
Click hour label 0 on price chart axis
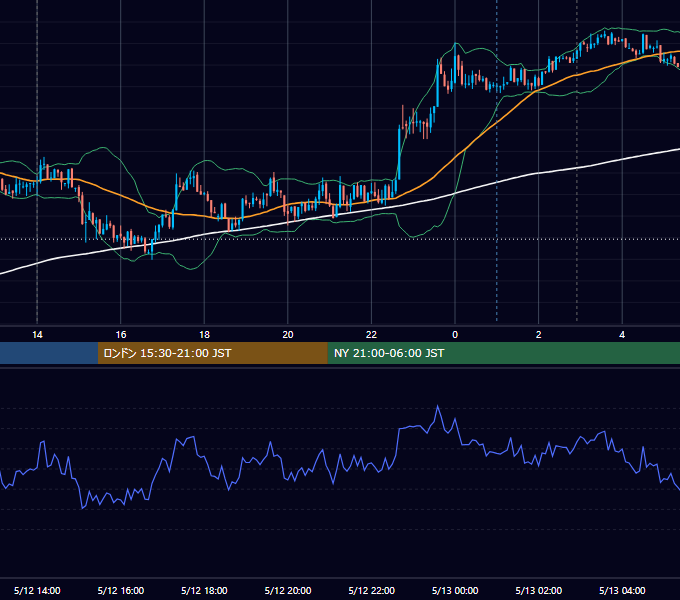(x=455, y=335)
